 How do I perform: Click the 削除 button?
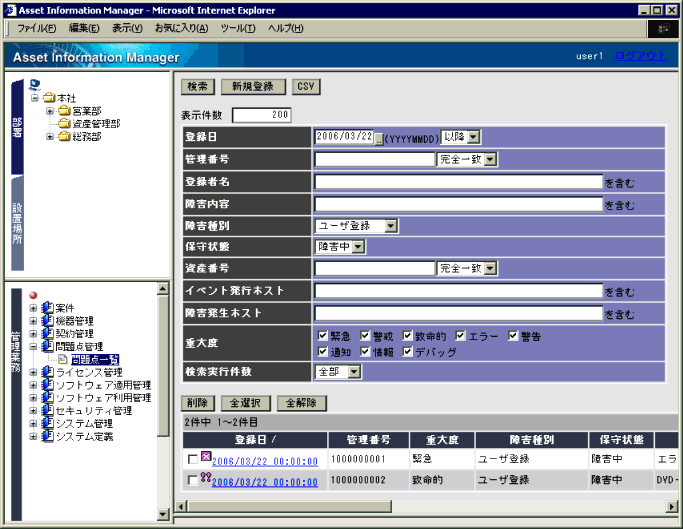(198, 403)
